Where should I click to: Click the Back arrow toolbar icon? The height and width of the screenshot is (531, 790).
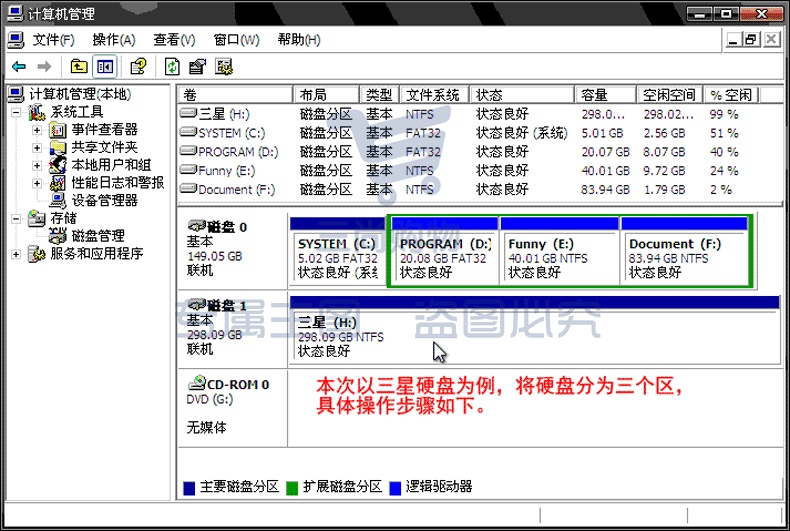pos(19,67)
